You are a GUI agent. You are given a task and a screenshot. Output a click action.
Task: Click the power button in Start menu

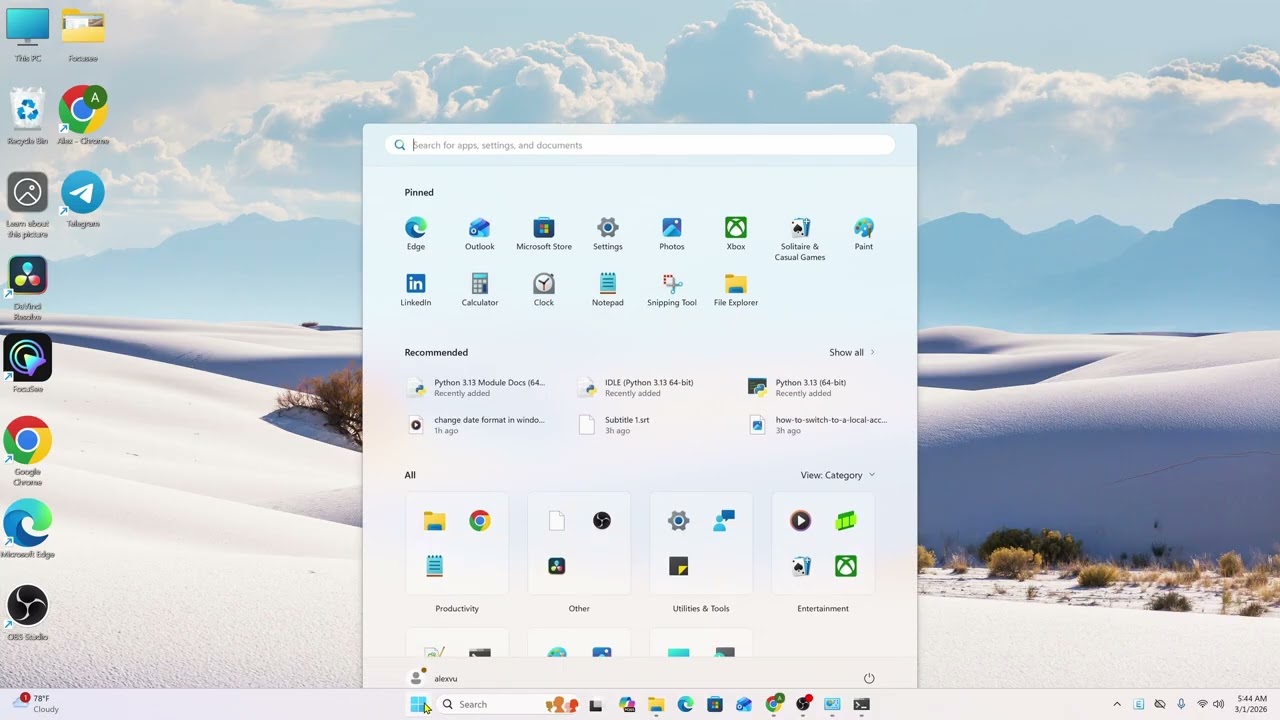pyautogui.click(x=869, y=678)
